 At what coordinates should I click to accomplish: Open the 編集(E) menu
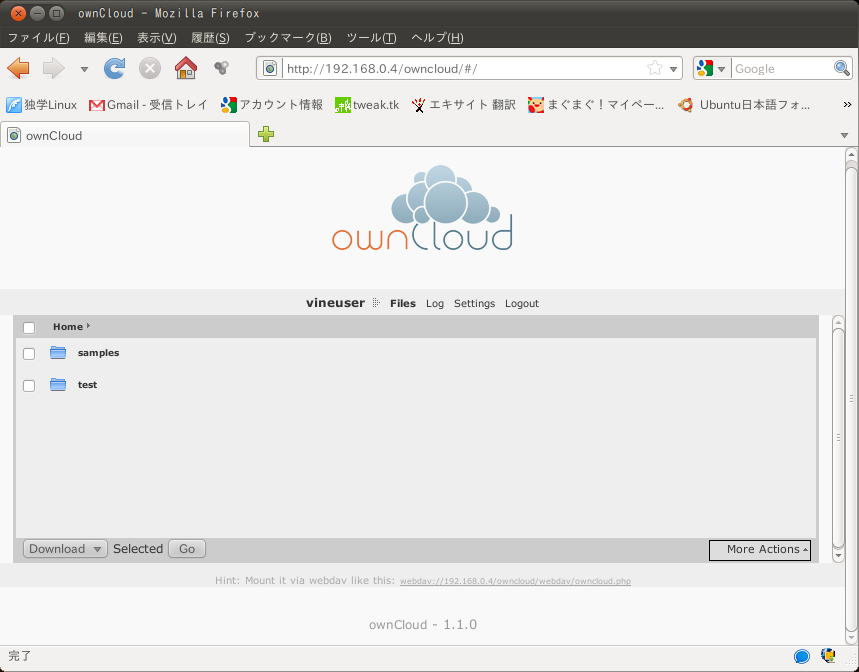[103, 38]
